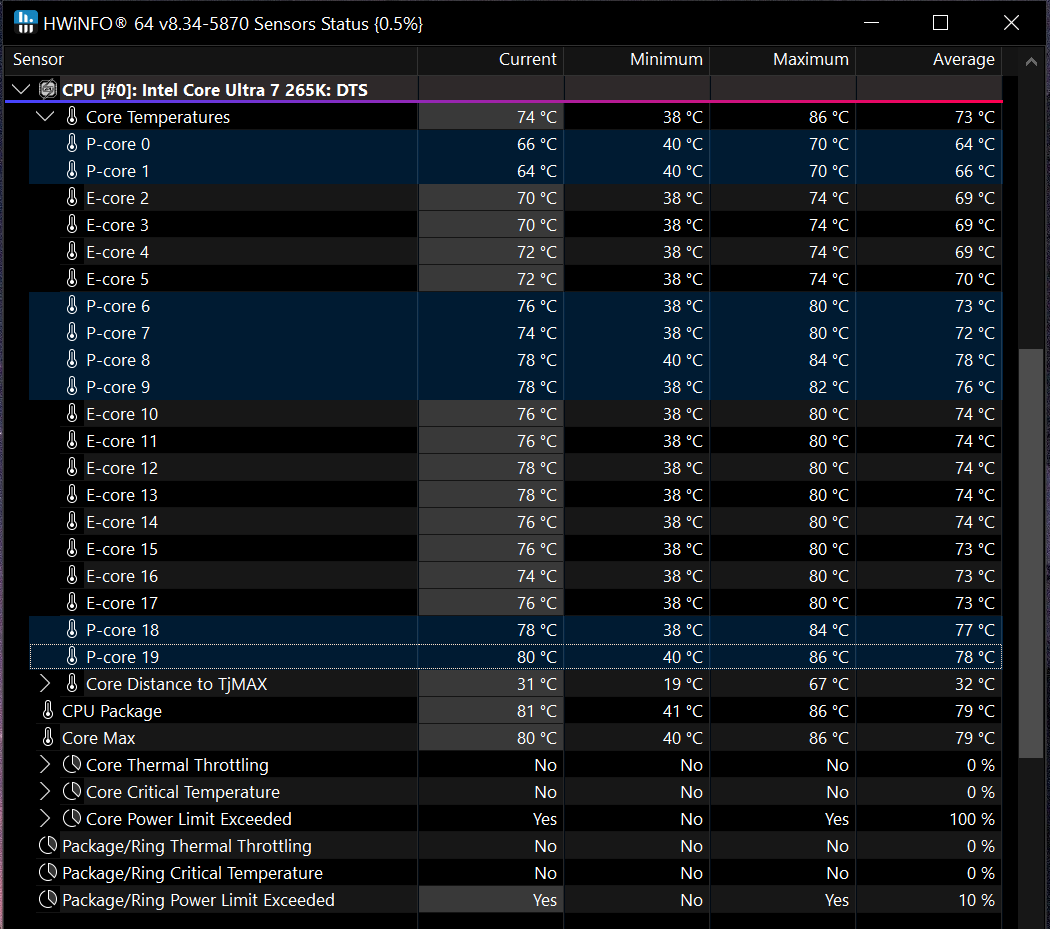Image resolution: width=1050 pixels, height=929 pixels.
Task: Click thermometer icon of E-core 10
Action: coord(72,413)
